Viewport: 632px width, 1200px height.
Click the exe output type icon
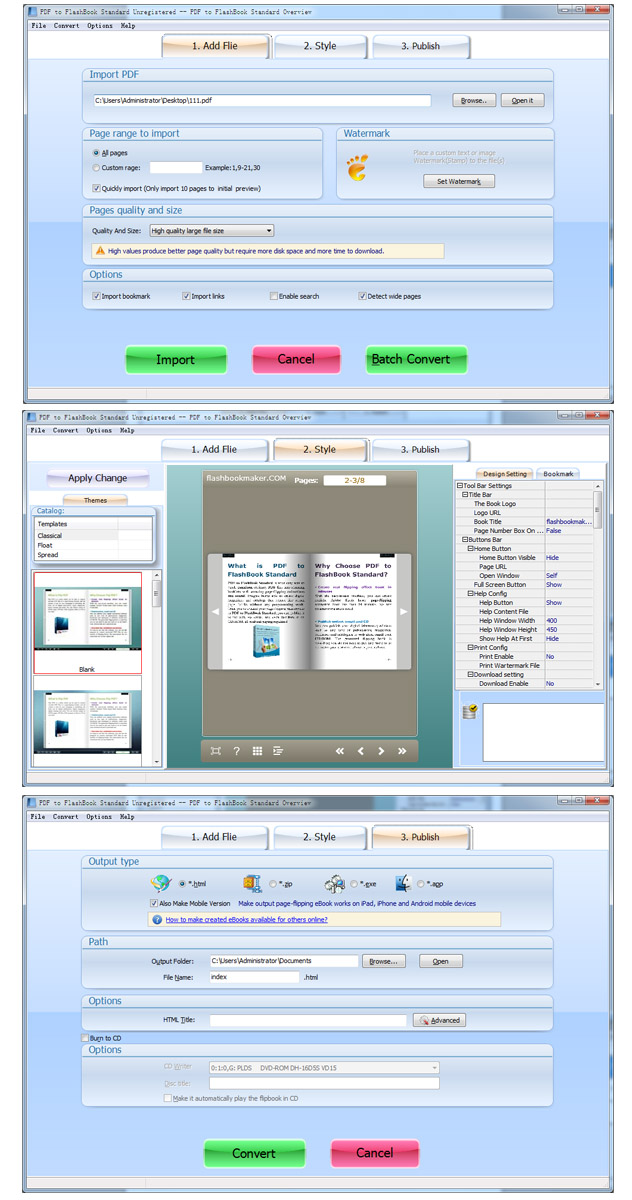(335, 883)
